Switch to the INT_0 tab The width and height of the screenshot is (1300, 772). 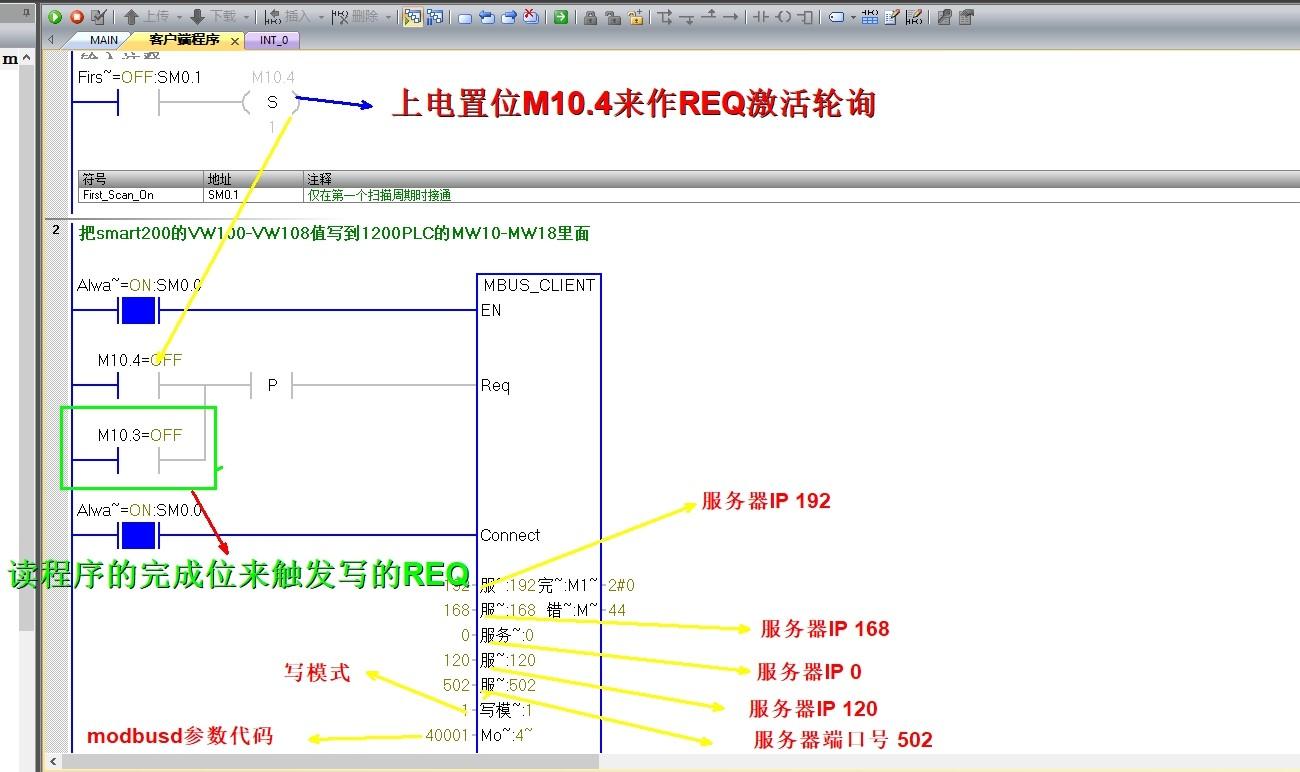click(274, 40)
